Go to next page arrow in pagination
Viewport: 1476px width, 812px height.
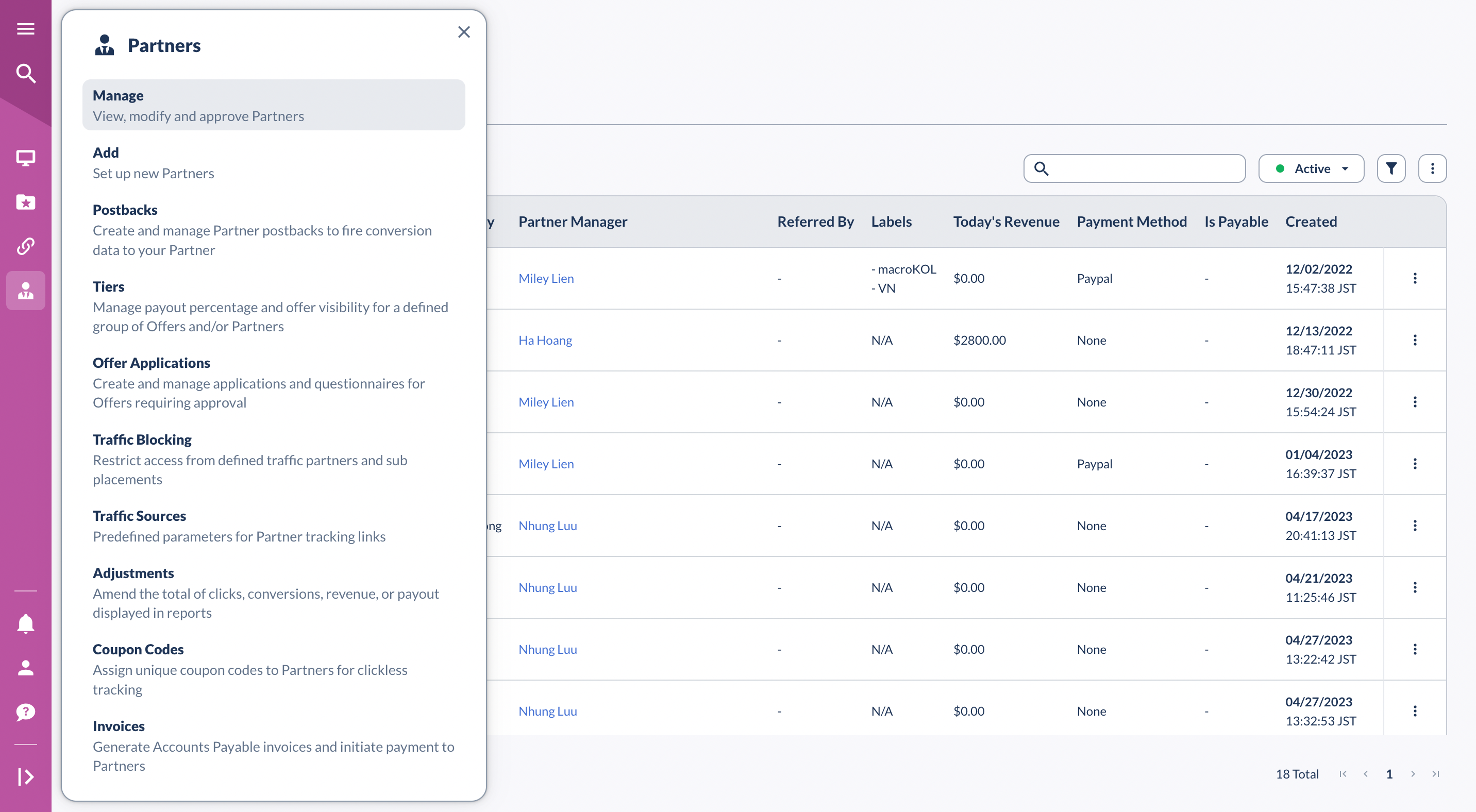pyautogui.click(x=1413, y=774)
